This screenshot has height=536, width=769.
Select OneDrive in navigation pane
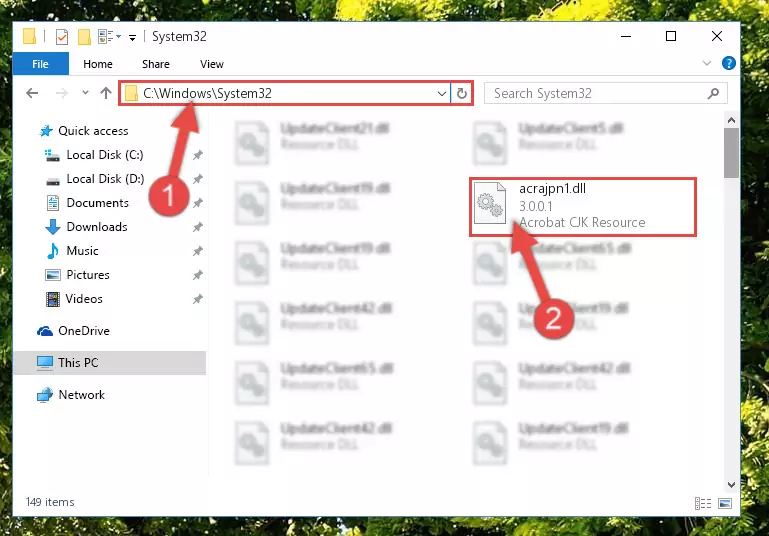(84, 331)
